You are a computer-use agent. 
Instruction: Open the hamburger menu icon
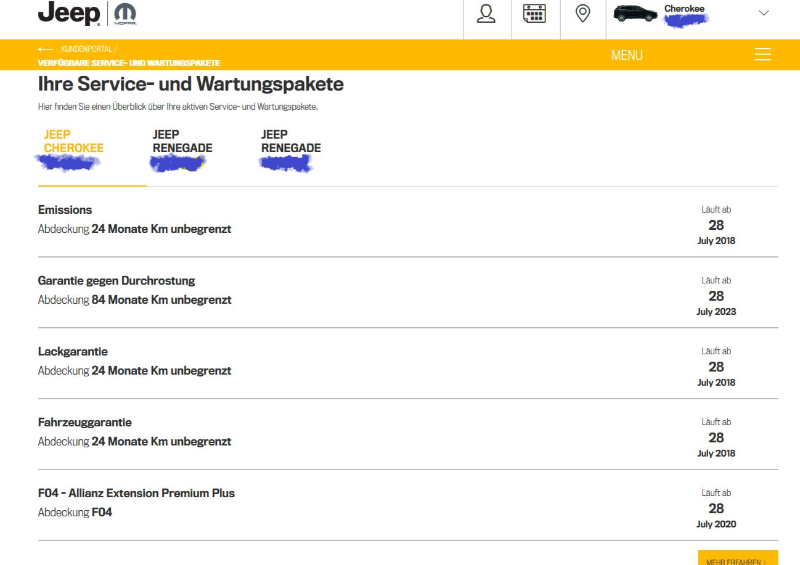pyautogui.click(x=763, y=55)
